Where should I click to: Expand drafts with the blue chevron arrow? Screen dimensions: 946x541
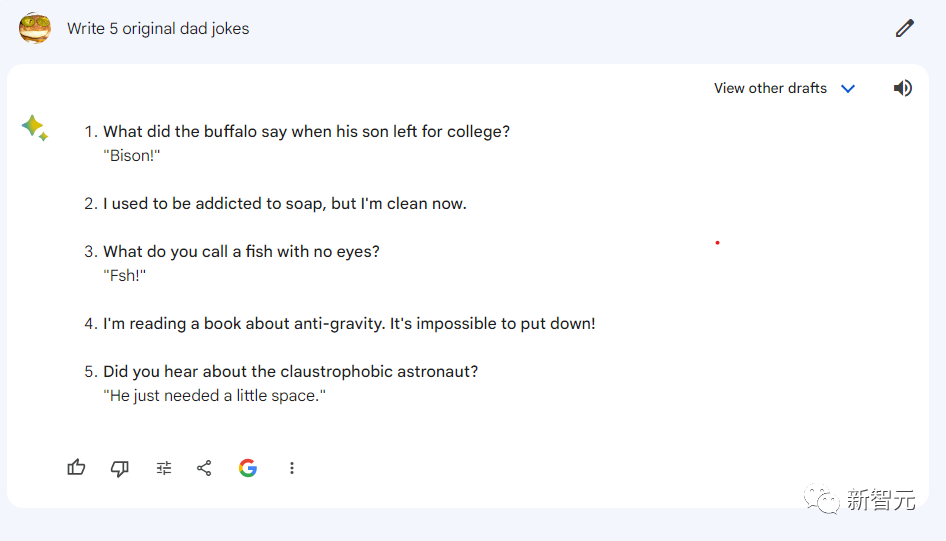point(848,88)
